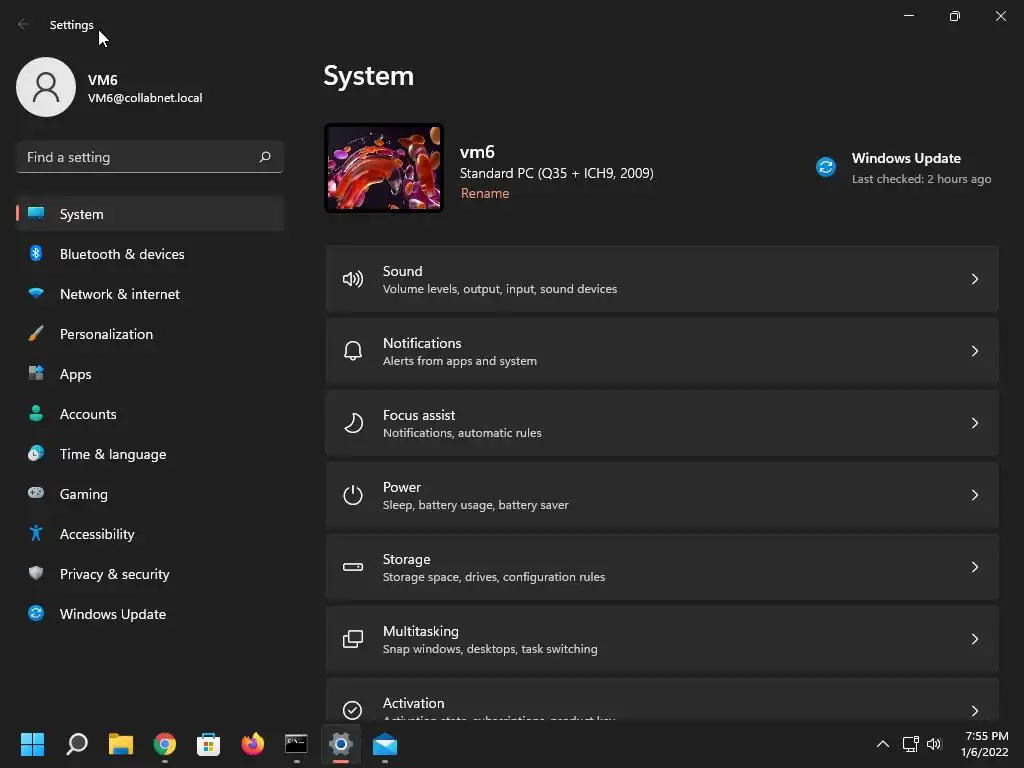The image size is (1024, 768).
Task: Click the Personalization paintbrush icon
Action: [36, 334]
